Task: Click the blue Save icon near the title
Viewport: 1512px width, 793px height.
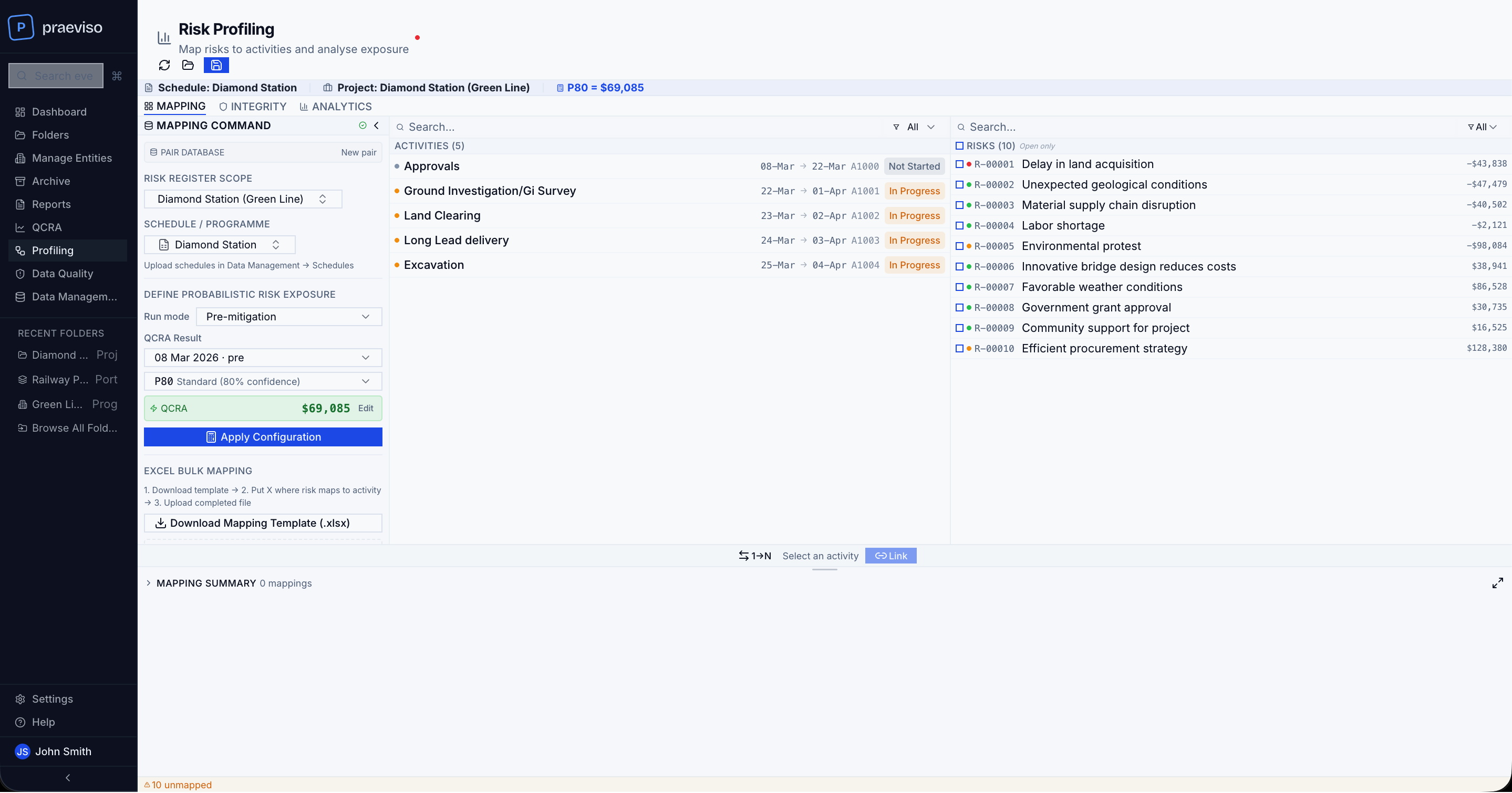Action: pos(216,65)
